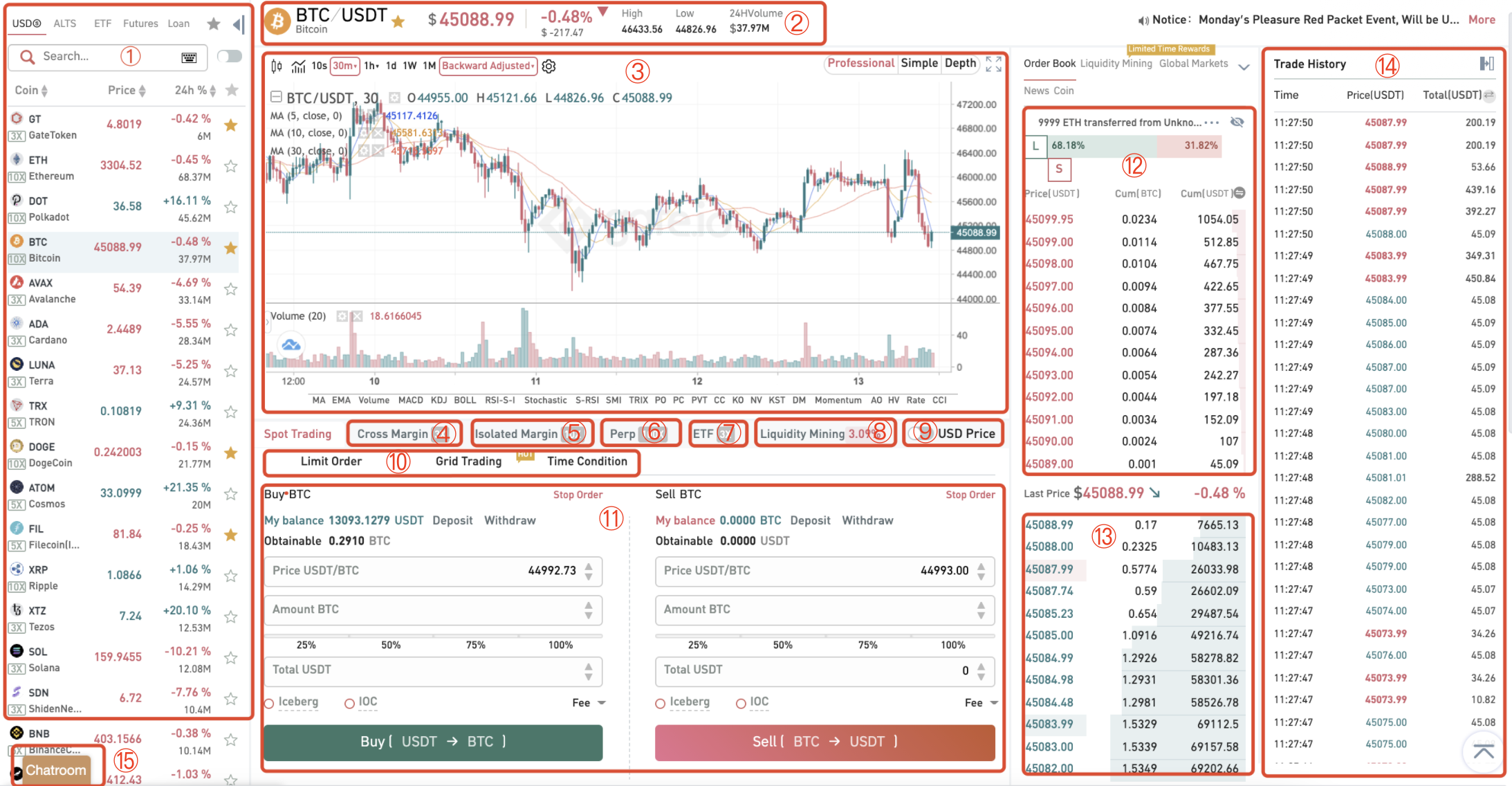Set Buy amount slider to 100%
Viewport: 1512px width, 786px height.
pos(560,644)
